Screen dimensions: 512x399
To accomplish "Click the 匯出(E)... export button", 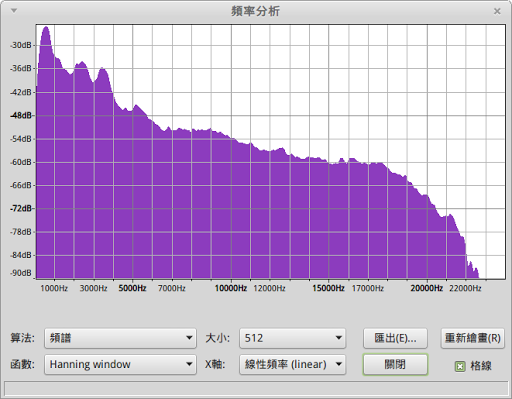I will (x=395, y=338).
